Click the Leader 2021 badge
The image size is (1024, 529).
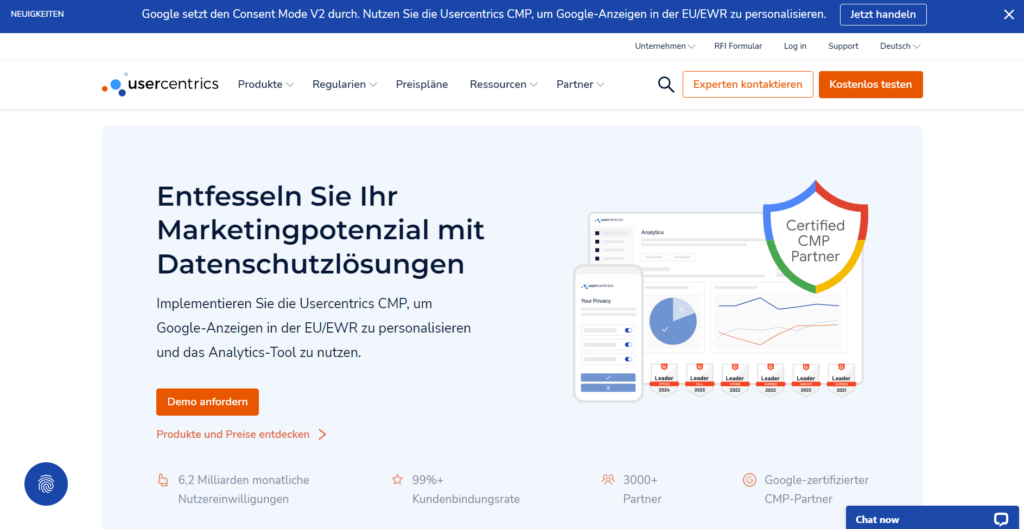[x=841, y=379]
